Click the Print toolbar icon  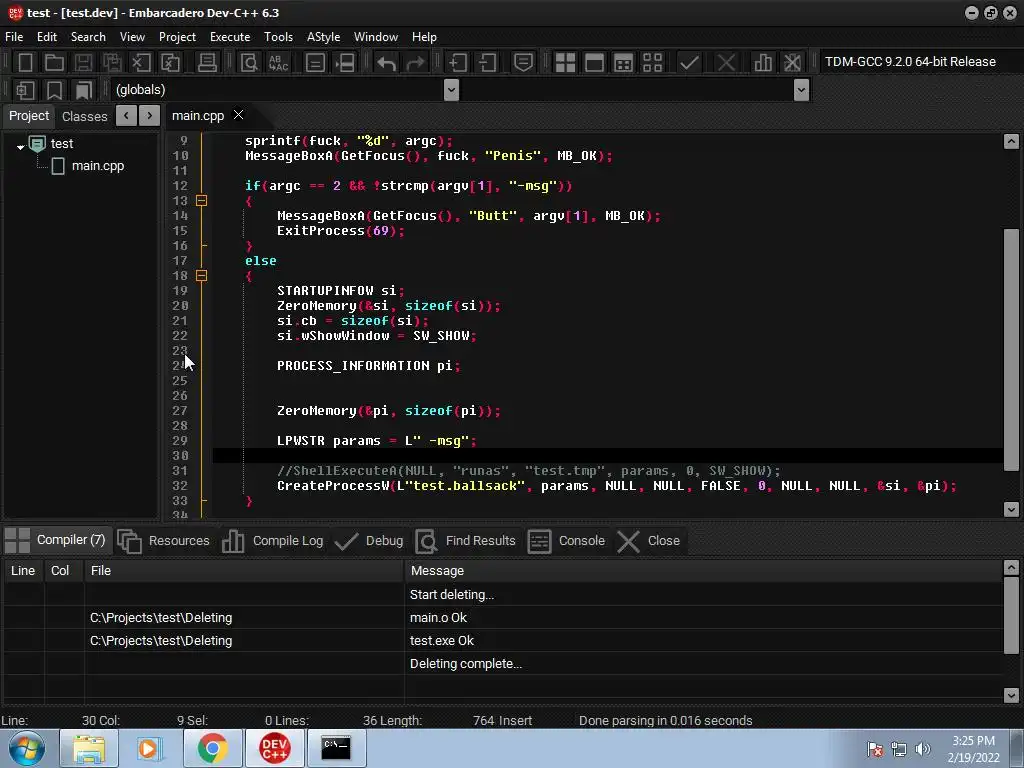coord(208,62)
